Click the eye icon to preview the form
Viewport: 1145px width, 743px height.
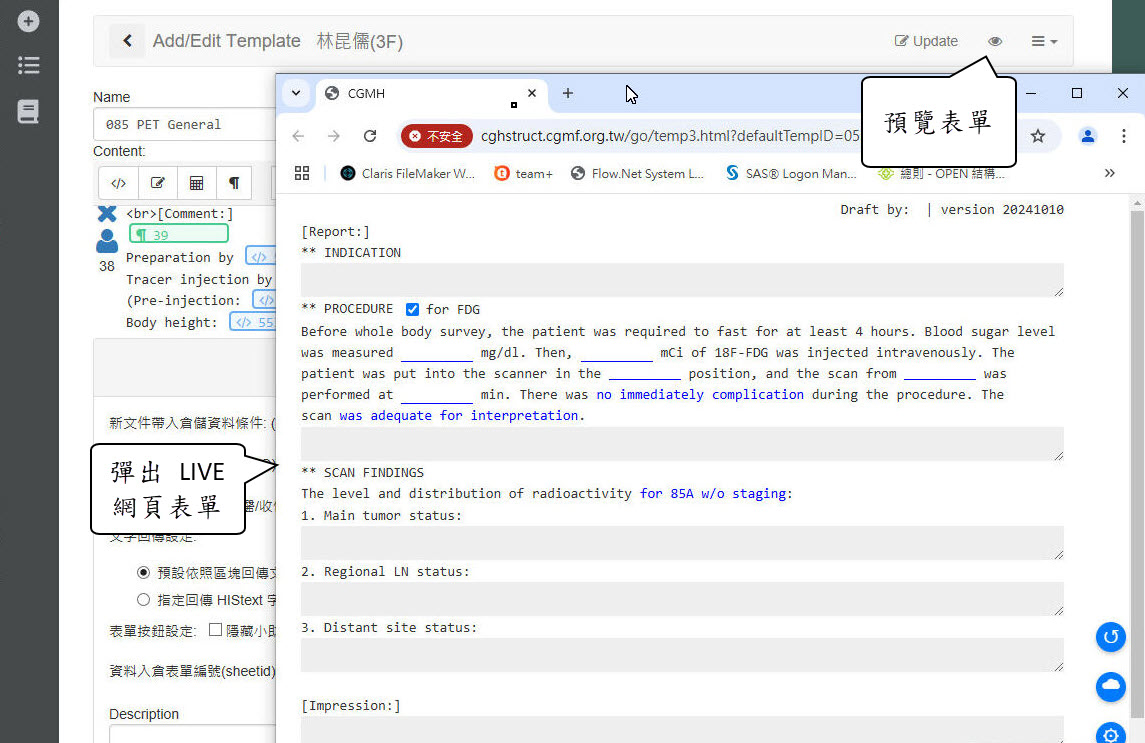(x=994, y=41)
